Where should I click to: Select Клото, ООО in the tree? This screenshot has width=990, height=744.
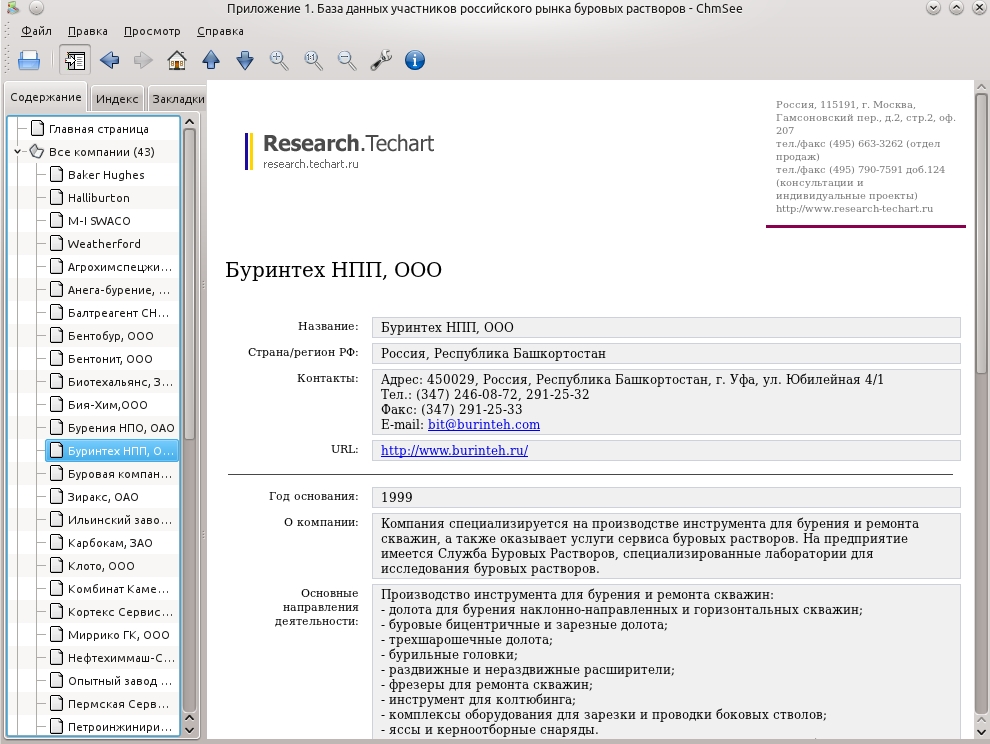[100, 566]
